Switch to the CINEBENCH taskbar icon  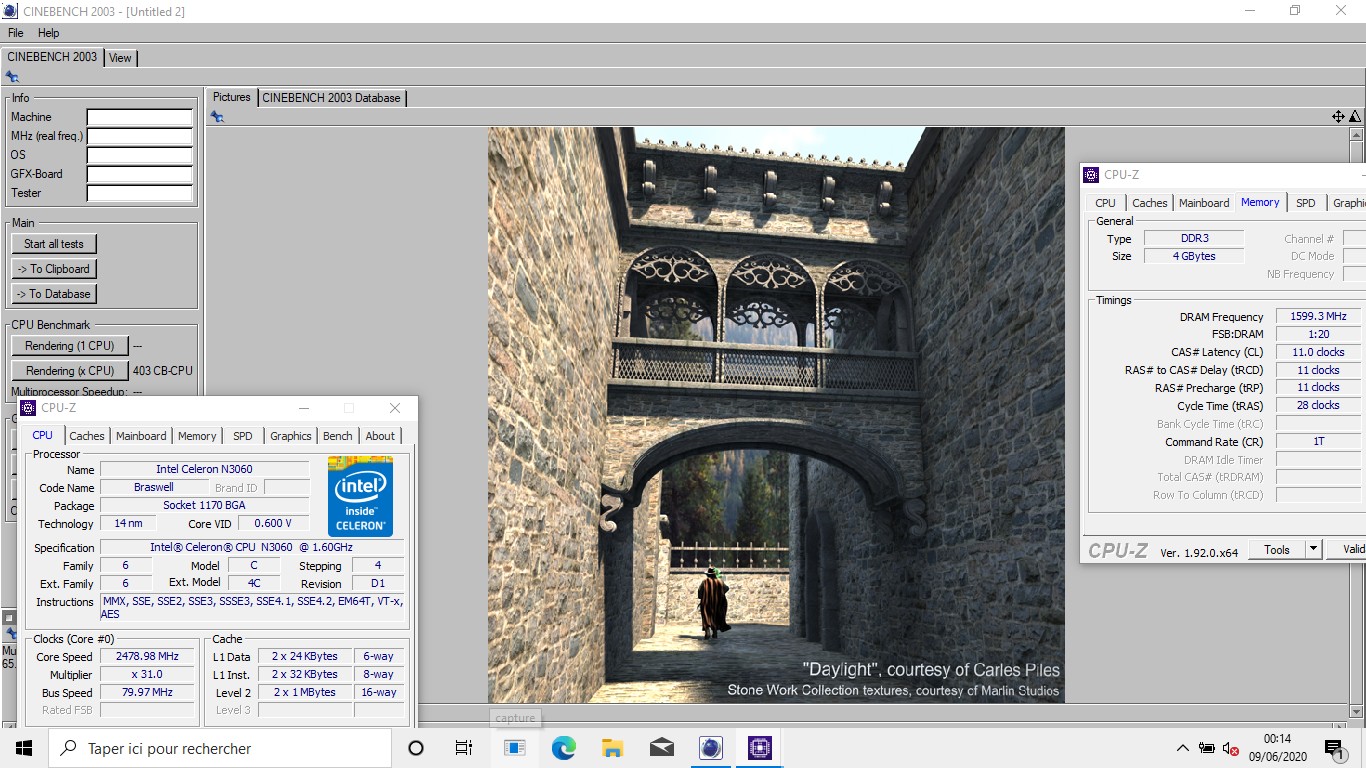pos(711,748)
